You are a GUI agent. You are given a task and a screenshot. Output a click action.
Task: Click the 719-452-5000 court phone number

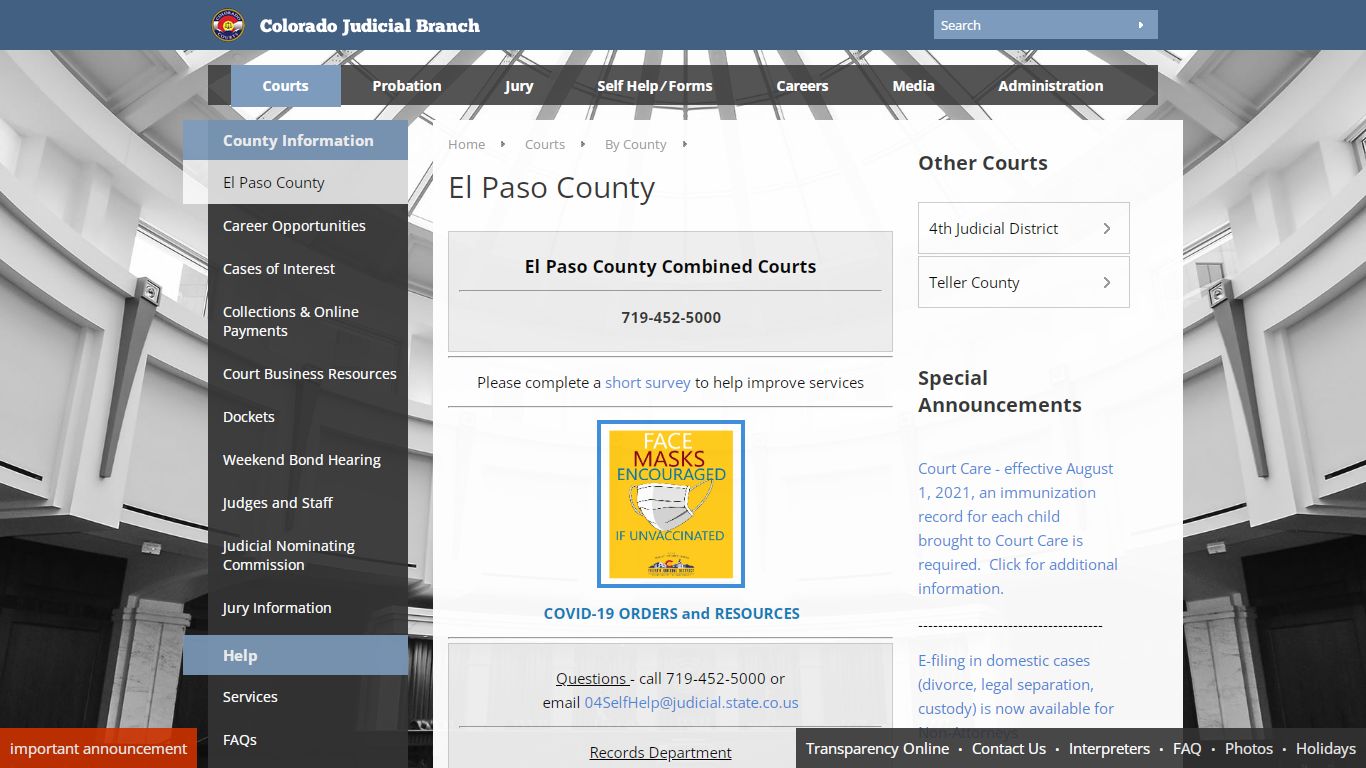tap(671, 317)
